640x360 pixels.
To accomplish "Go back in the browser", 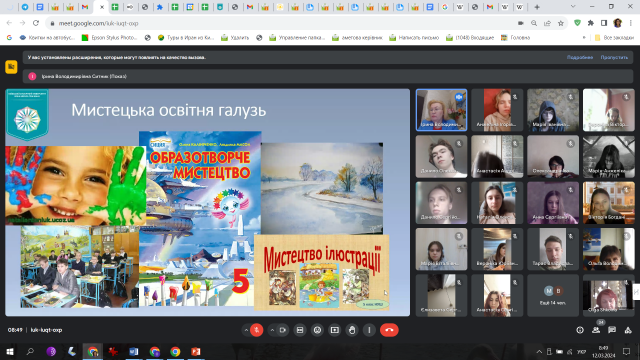I will pos(9,23).
